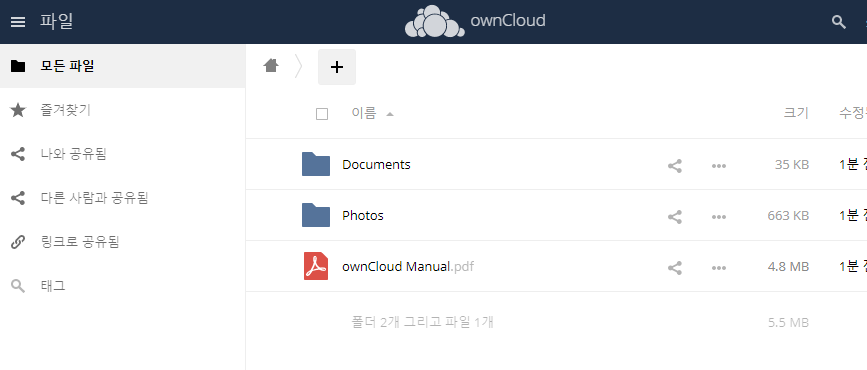
Task: Click the ownCloud cloud logo
Action: [435, 22]
